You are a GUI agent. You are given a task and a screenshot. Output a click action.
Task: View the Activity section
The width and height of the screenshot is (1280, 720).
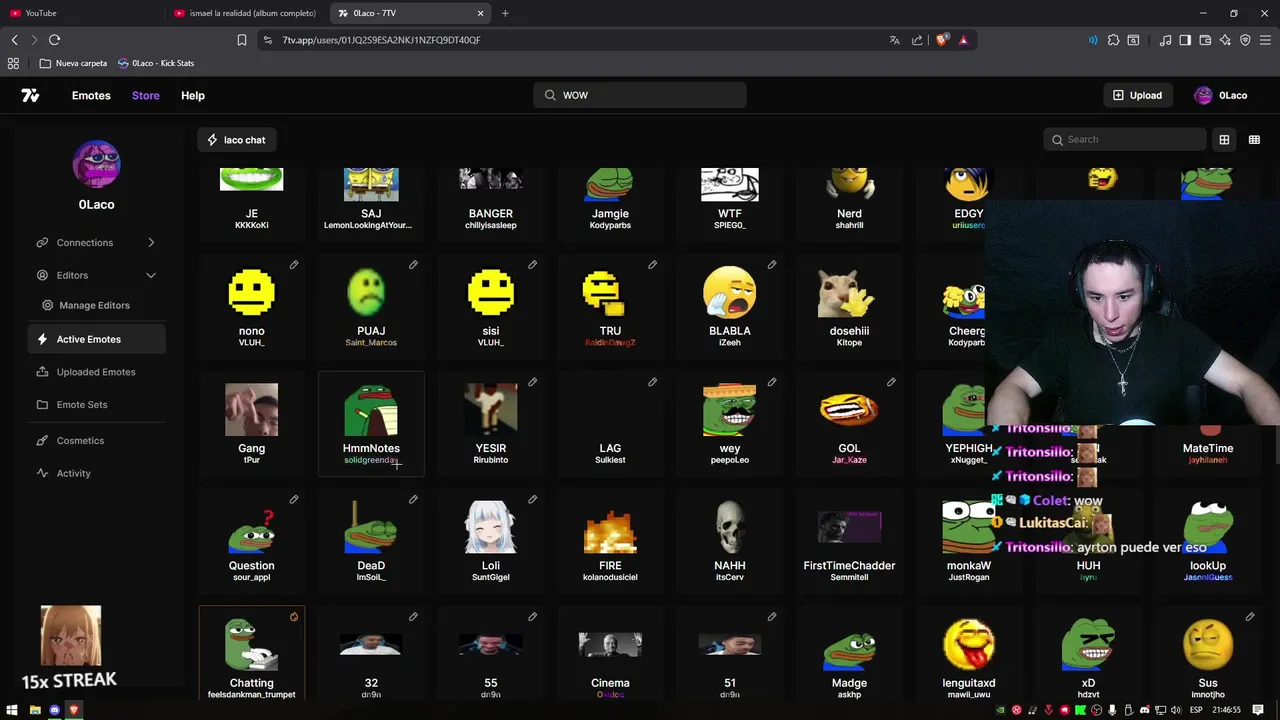click(x=96, y=473)
